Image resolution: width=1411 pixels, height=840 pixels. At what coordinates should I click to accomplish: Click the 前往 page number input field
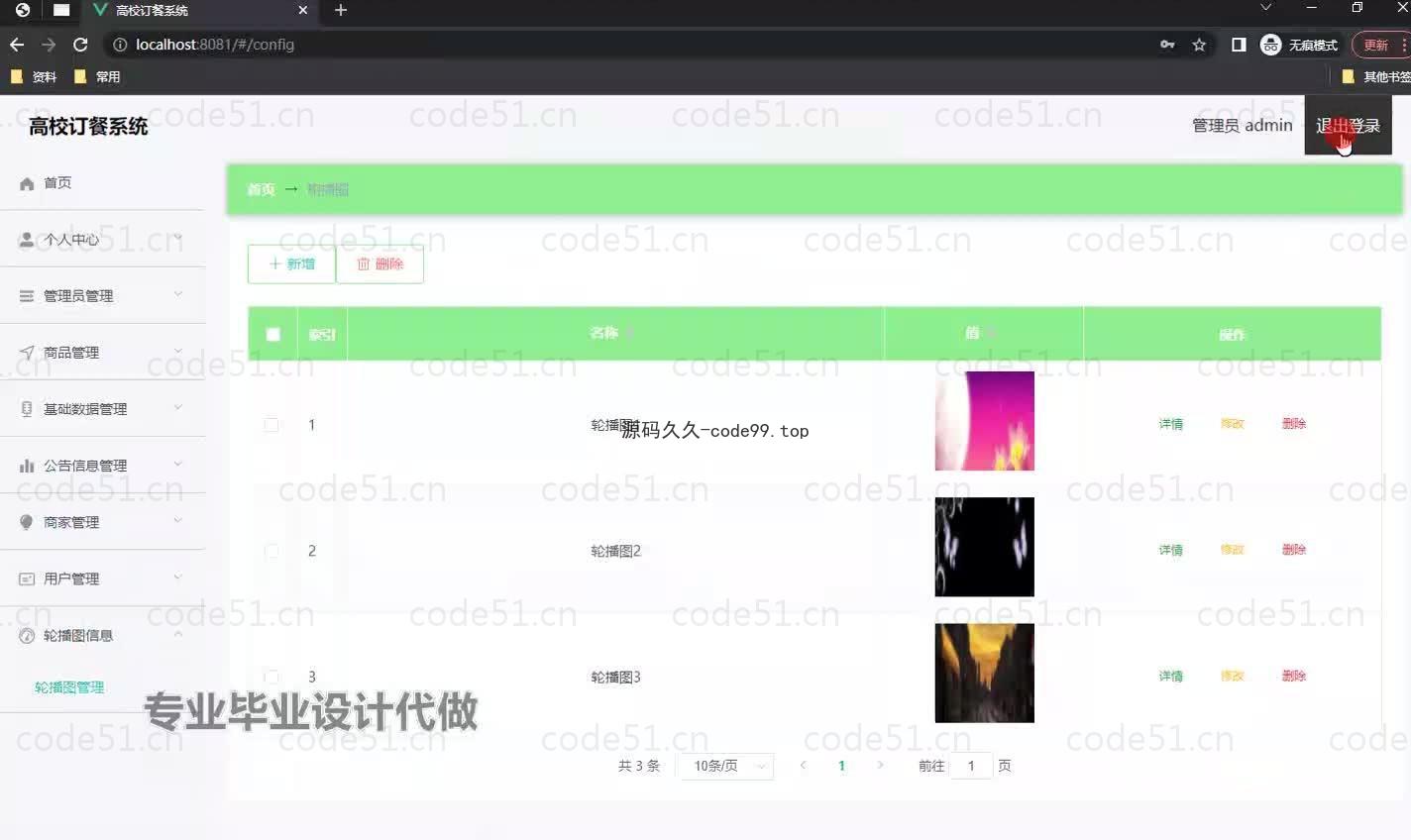click(971, 766)
